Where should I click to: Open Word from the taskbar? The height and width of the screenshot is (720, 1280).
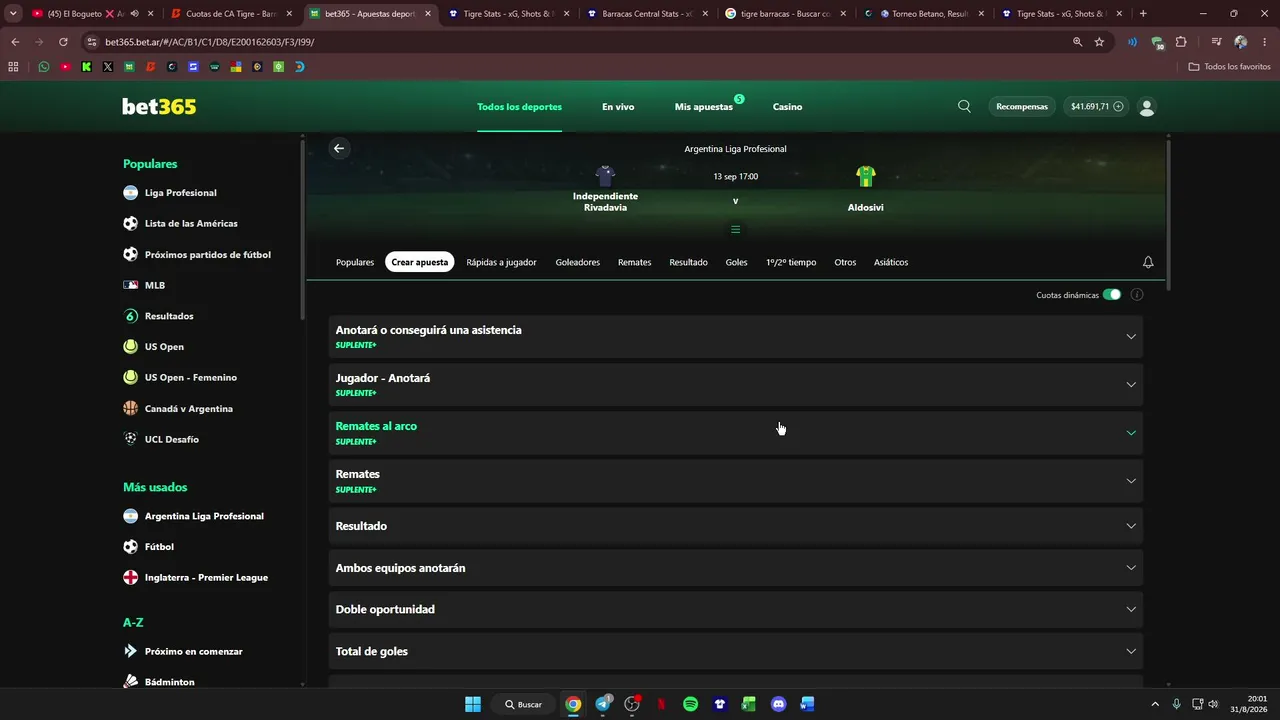point(808,704)
